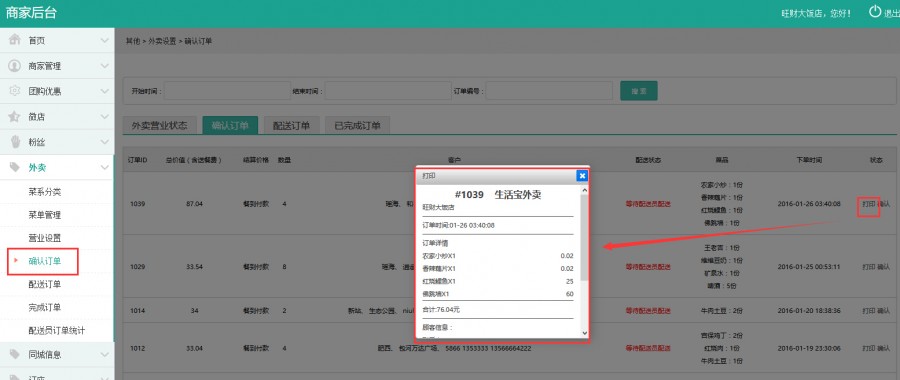Click the 开始时间 input field

click(227, 91)
